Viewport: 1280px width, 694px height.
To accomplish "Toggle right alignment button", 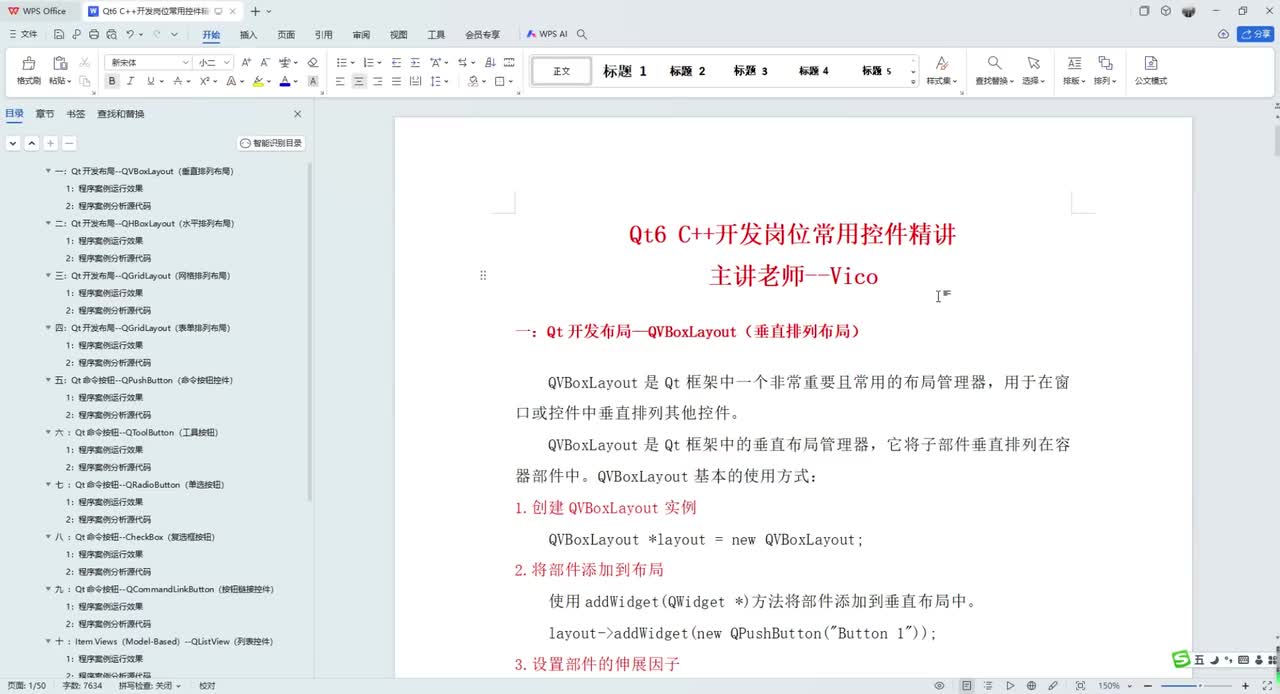I will click(377, 81).
